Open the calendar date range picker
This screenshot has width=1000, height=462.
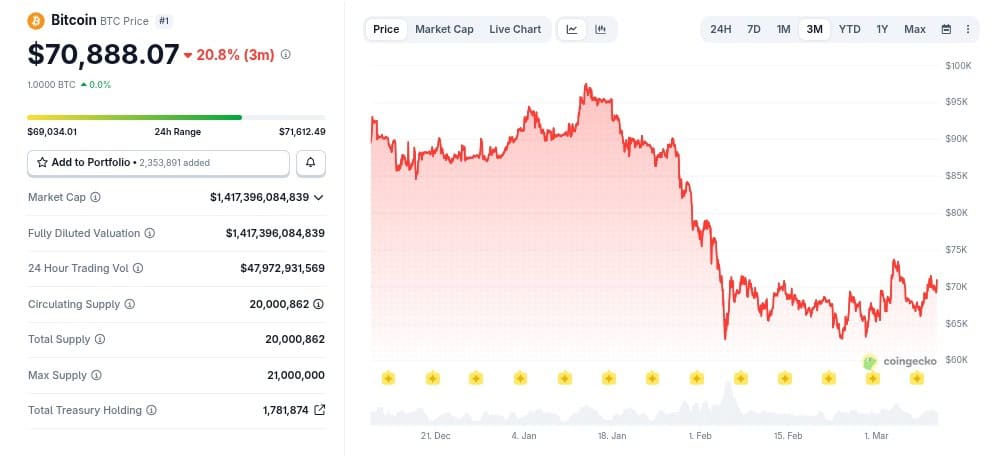coord(946,29)
